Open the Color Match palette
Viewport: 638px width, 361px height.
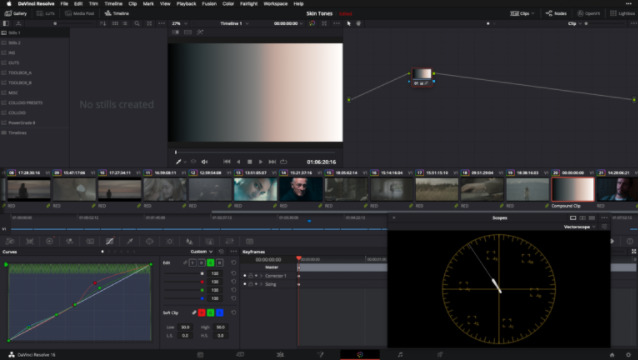click(x=30, y=241)
